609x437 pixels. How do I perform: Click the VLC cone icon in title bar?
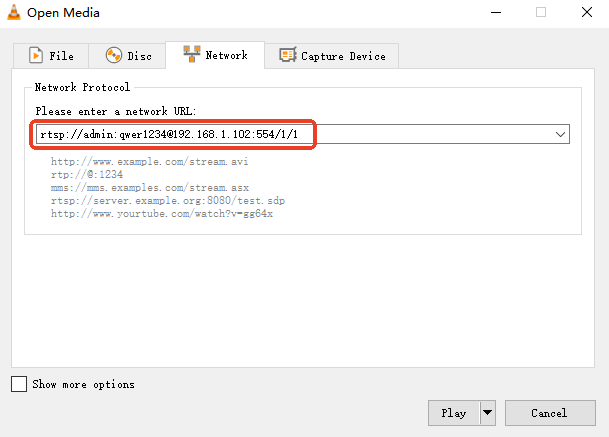tap(14, 12)
